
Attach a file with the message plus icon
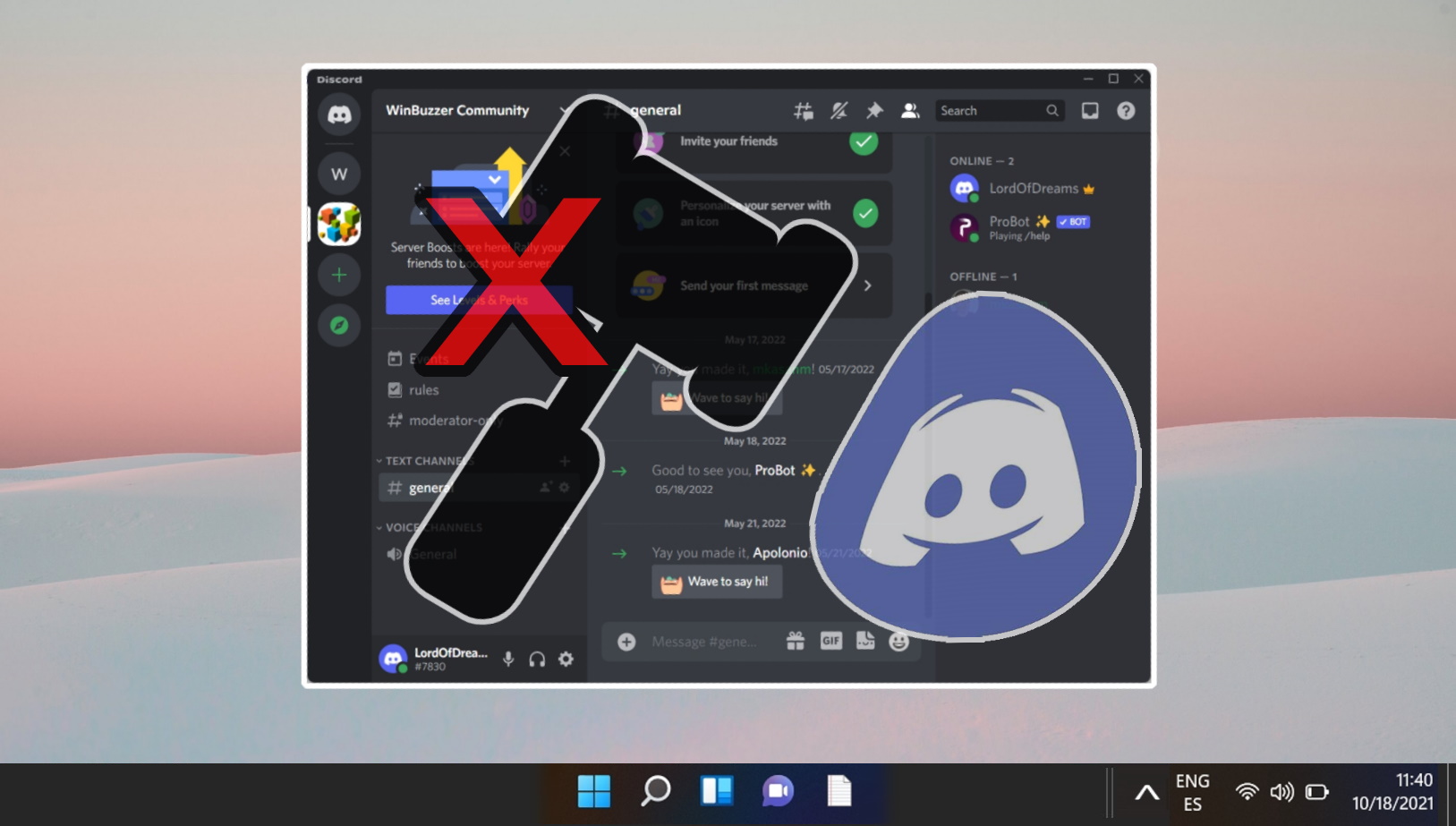626,642
